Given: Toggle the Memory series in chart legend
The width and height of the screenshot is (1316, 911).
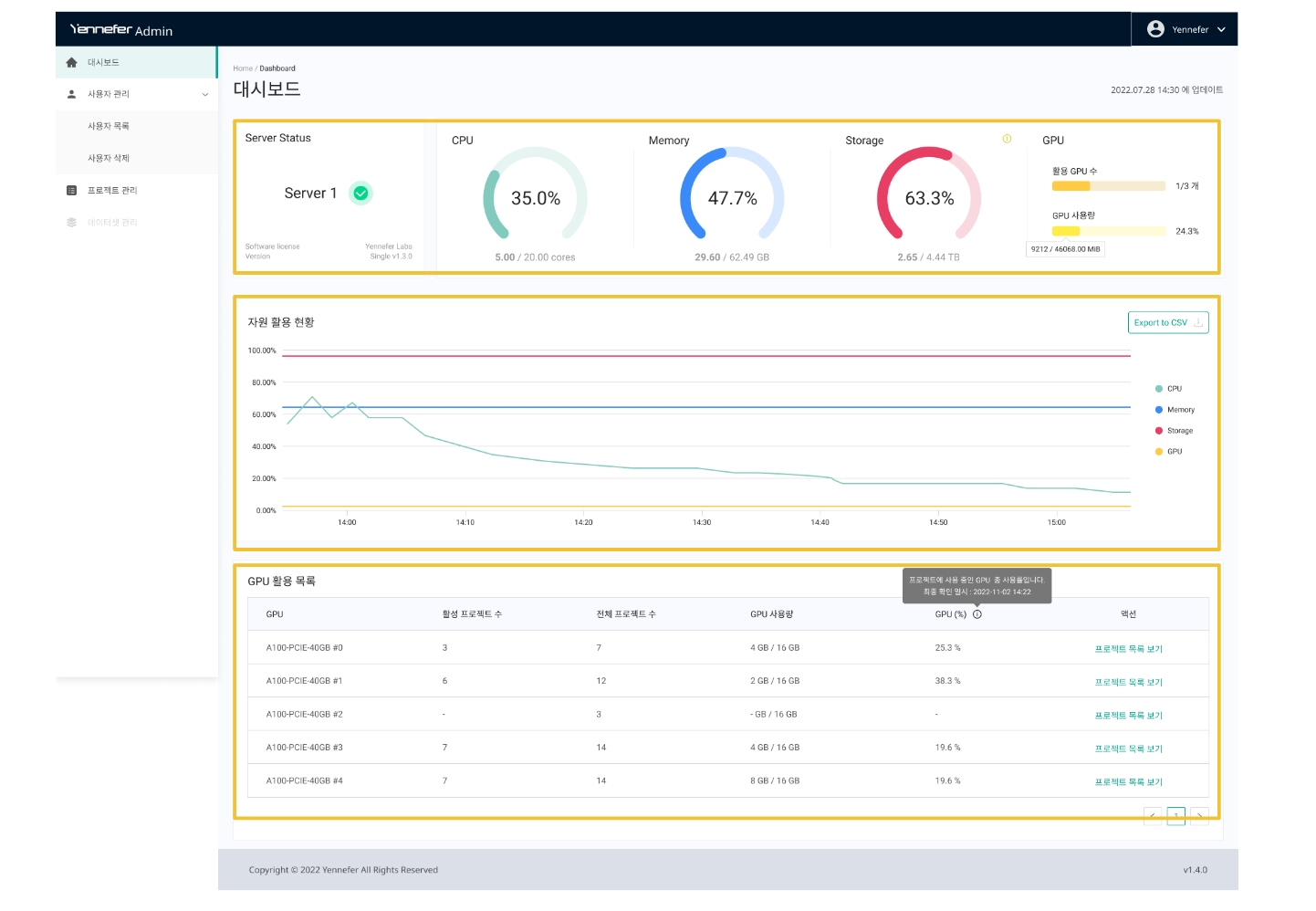Looking at the screenshot, I should 1174,410.
